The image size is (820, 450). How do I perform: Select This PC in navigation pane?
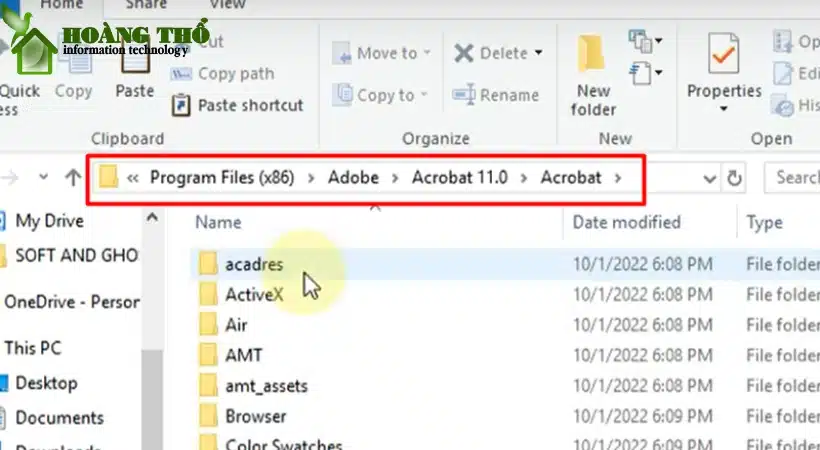click(x=32, y=348)
